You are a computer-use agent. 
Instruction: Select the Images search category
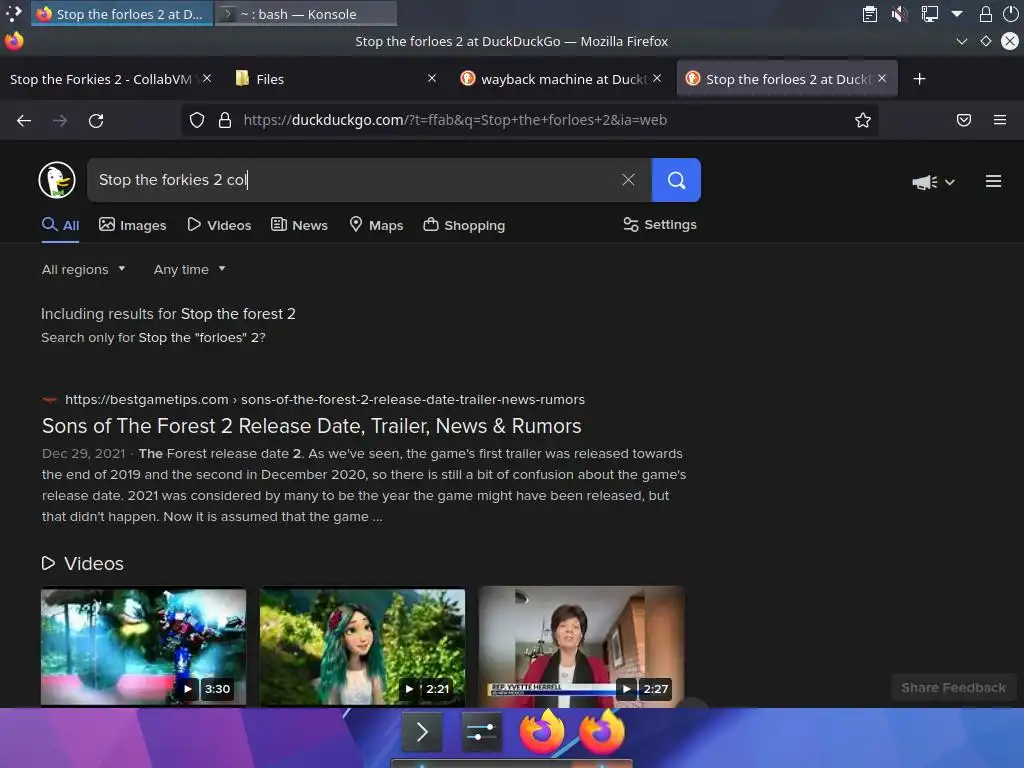(x=133, y=225)
